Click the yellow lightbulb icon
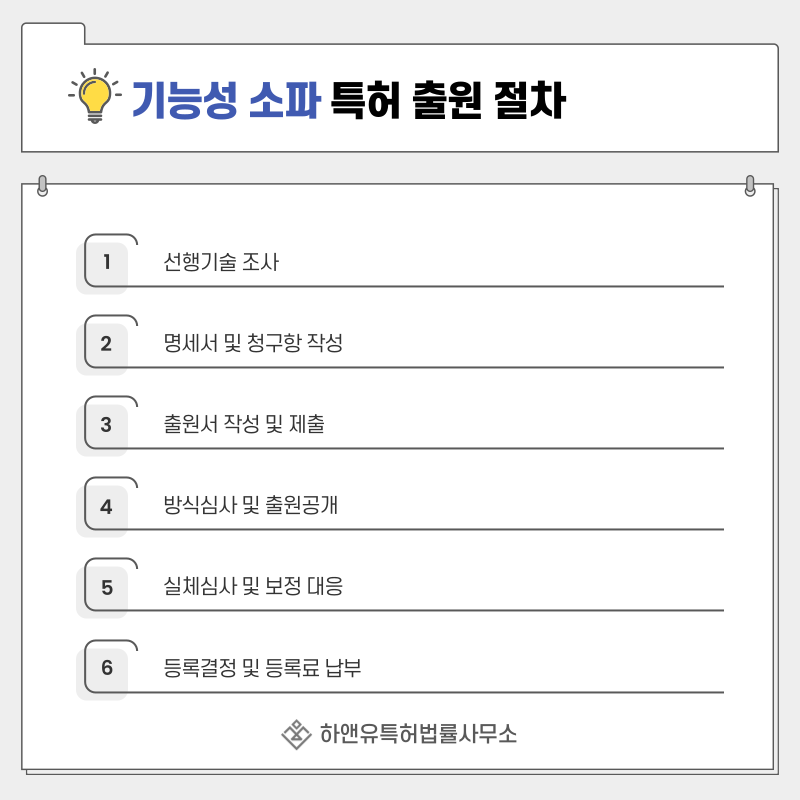The image size is (800, 800). point(94,97)
